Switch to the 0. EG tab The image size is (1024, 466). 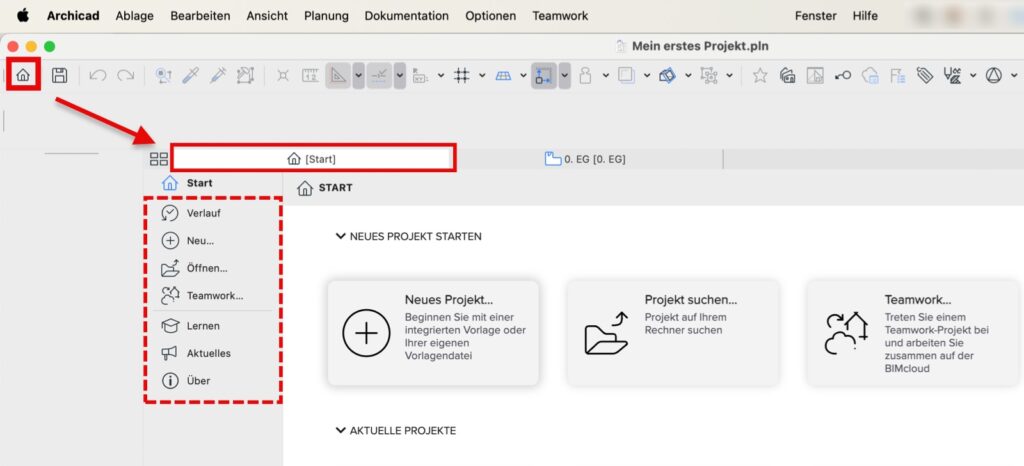point(586,159)
